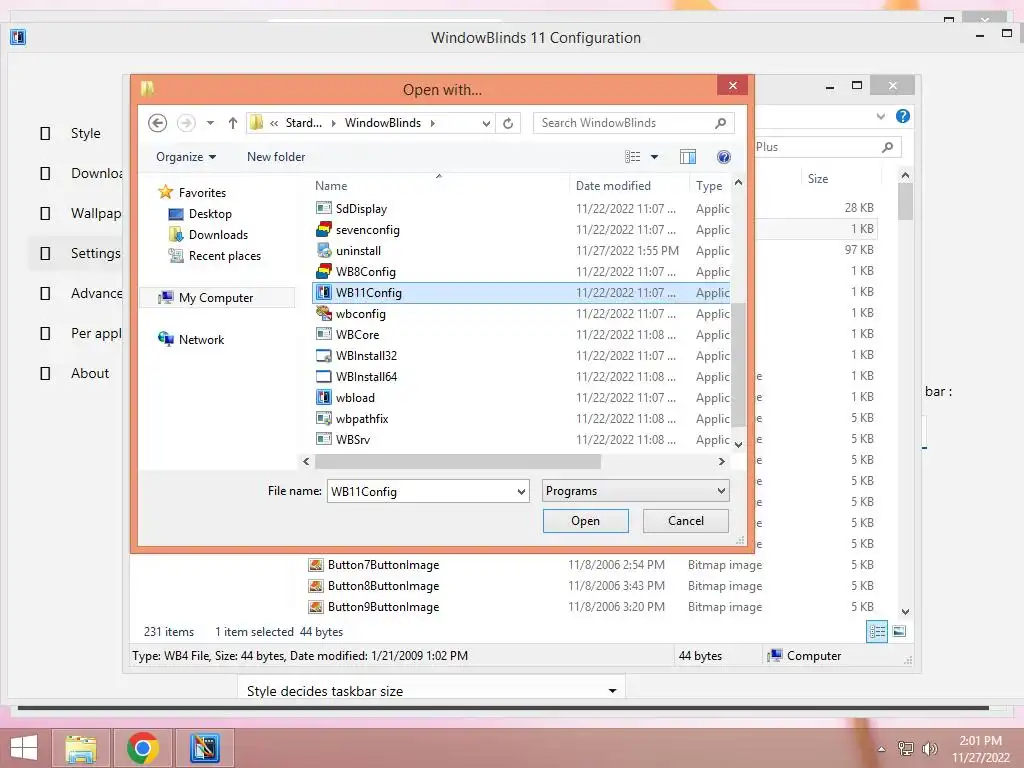Open the view options dropdown arrow
Screen dimensions: 1024x768
[654, 157]
